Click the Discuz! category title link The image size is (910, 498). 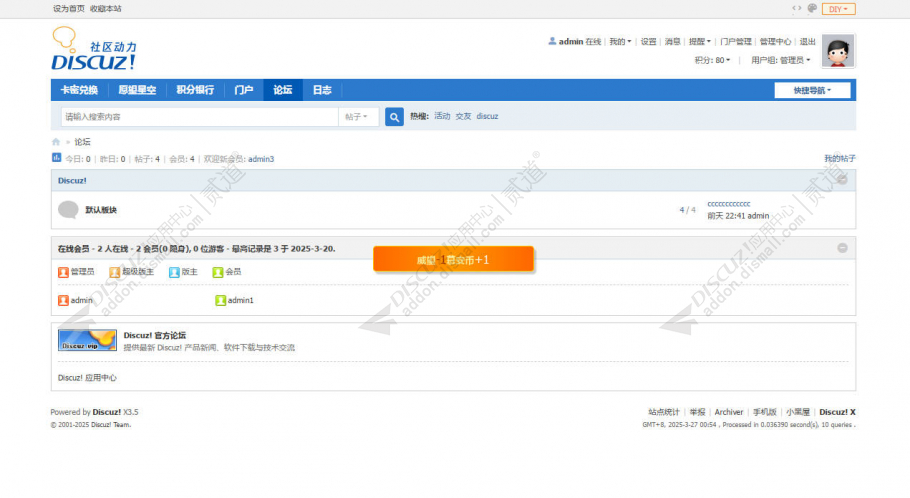[72, 181]
